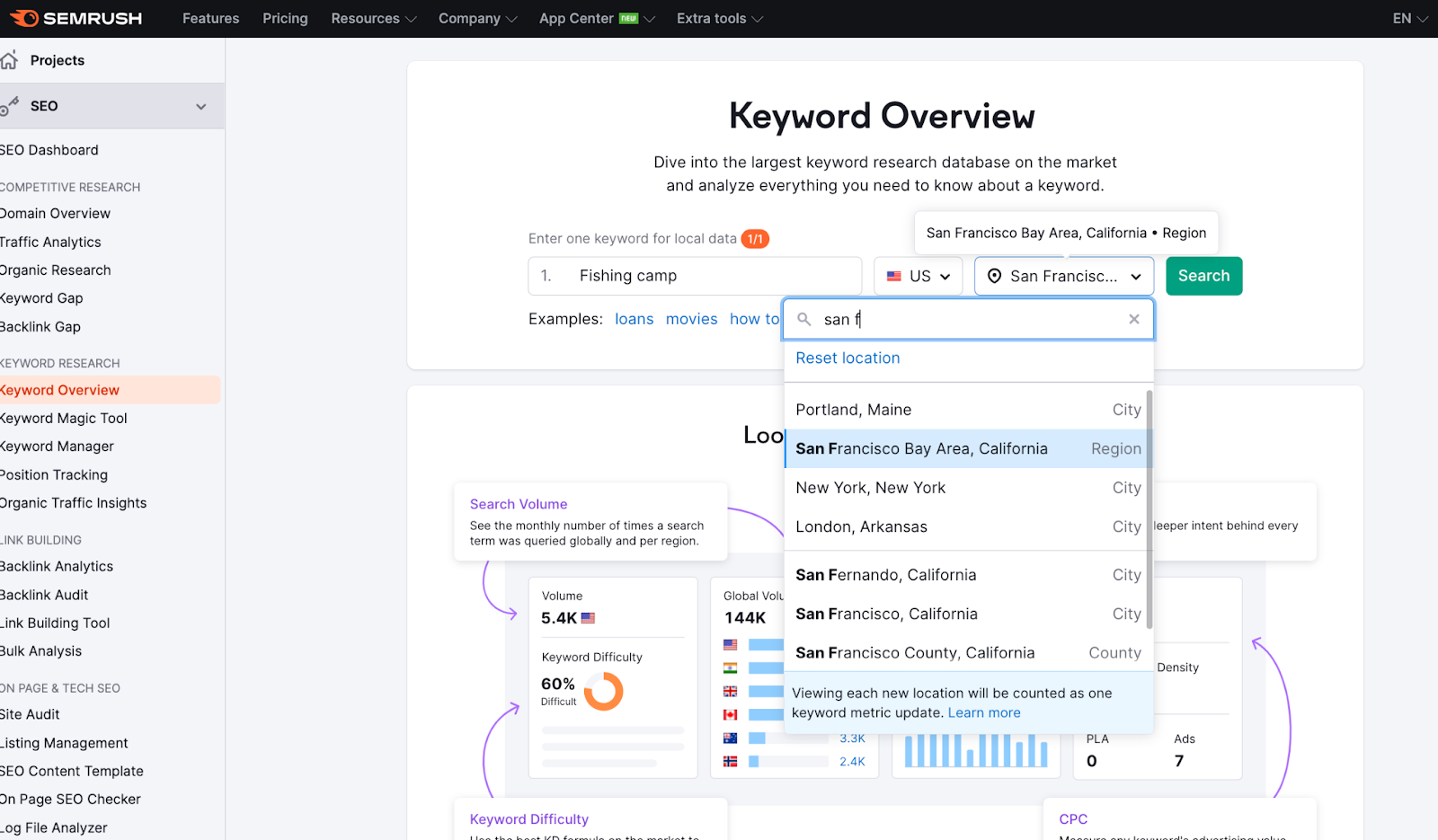
Task: Collapse the SEO sidebar section
Action: [201, 106]
